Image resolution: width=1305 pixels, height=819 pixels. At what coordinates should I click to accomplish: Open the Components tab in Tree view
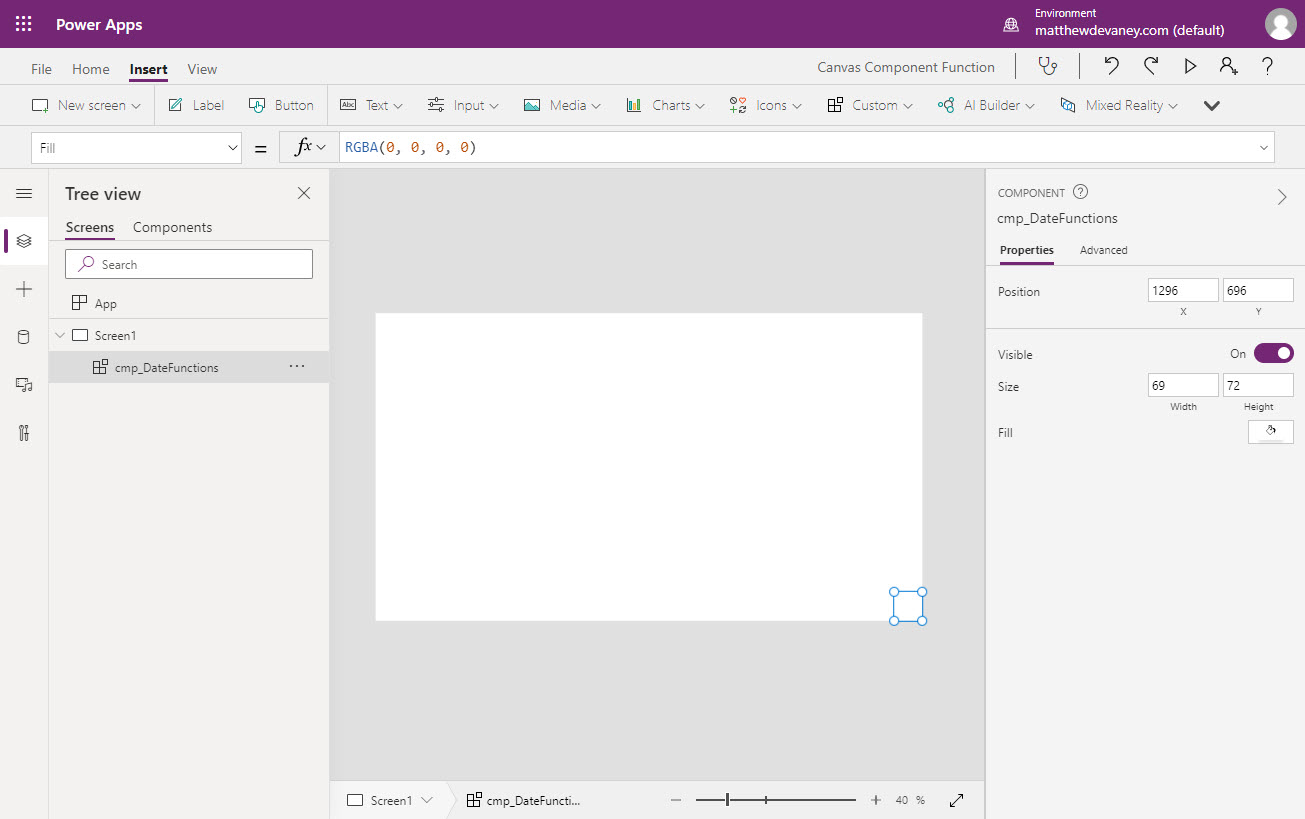(172, 227)
